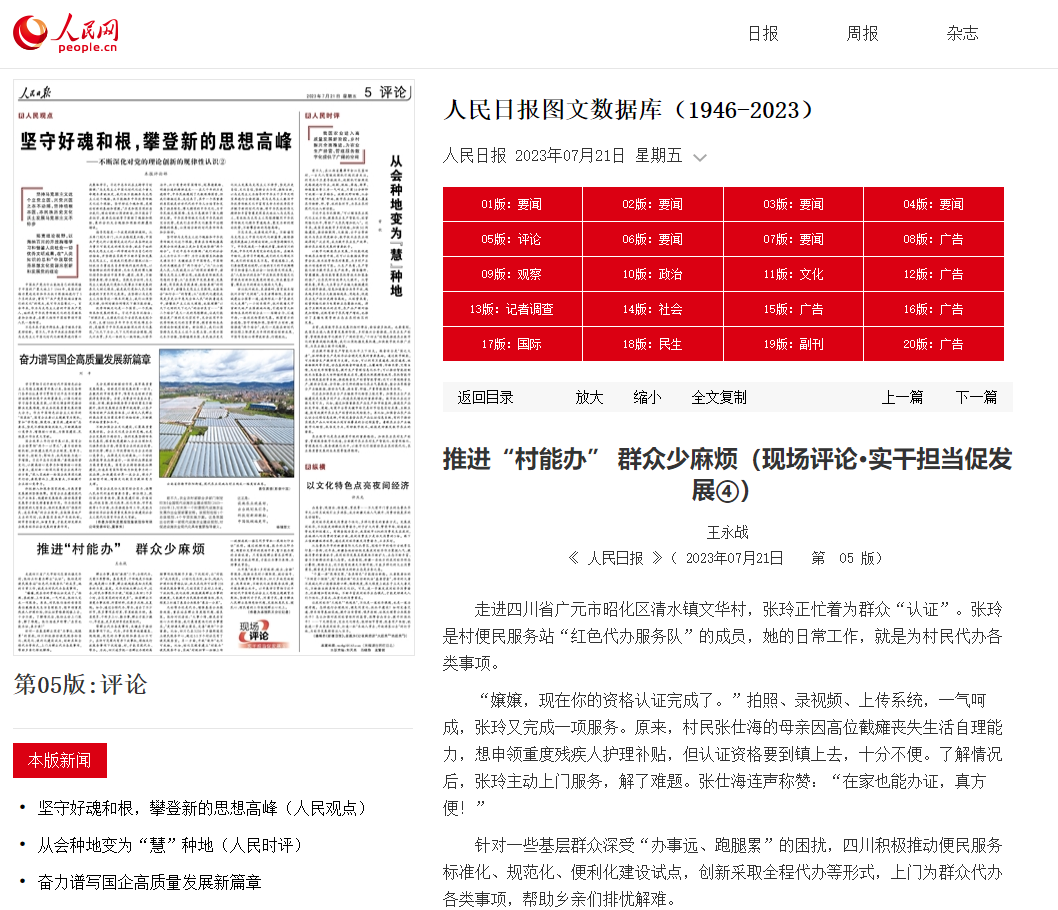The image size is (1058, 910).
Task: Open 15版: 广告 page
Action: pos(794,310)
